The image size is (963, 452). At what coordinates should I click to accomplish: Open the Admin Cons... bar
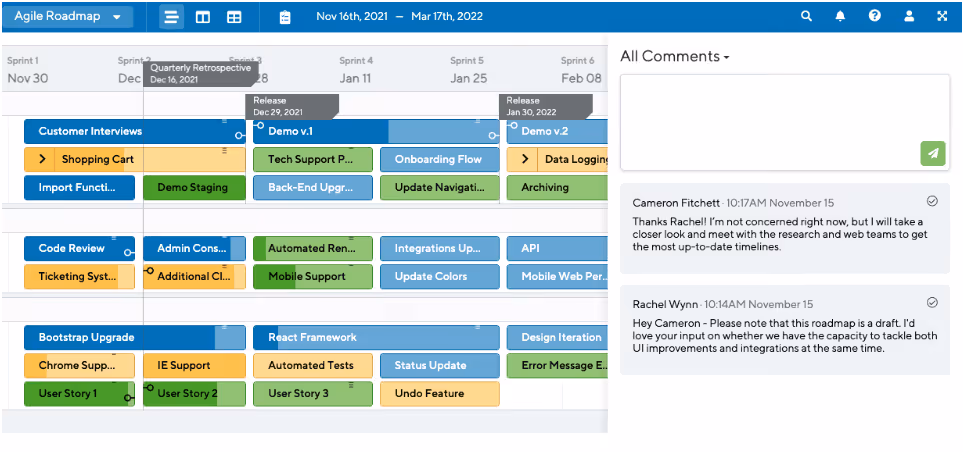point(194,248)
